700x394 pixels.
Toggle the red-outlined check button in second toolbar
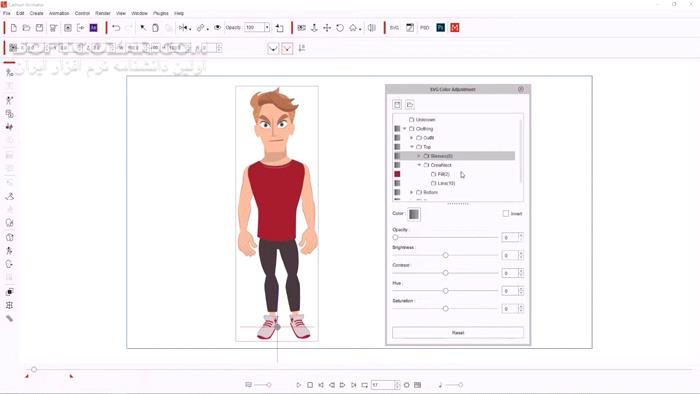click(x=287, y=48)
